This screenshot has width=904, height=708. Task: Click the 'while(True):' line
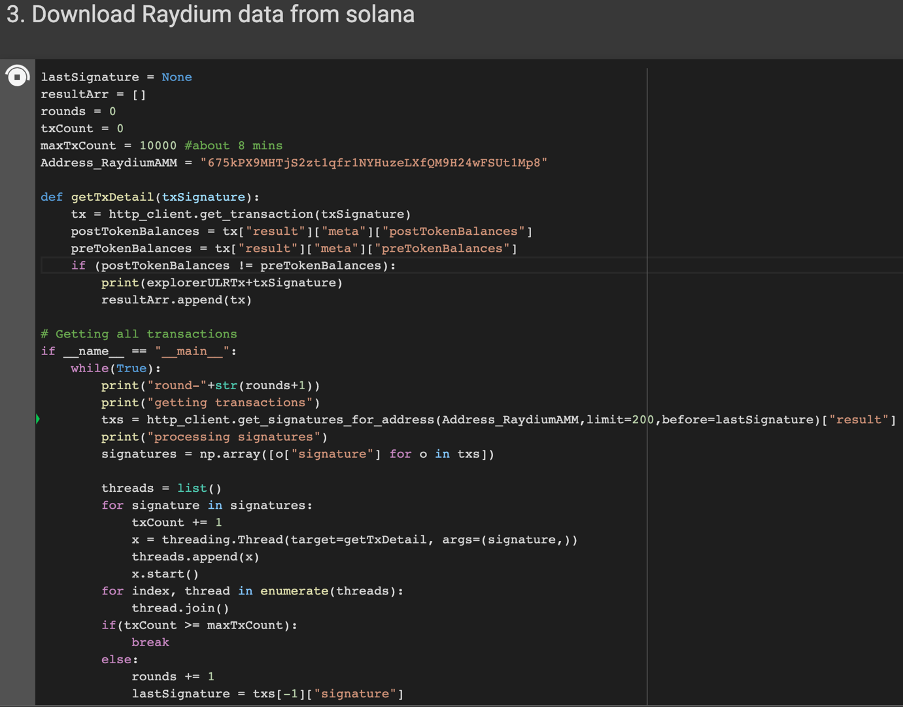tap(116, 368)
